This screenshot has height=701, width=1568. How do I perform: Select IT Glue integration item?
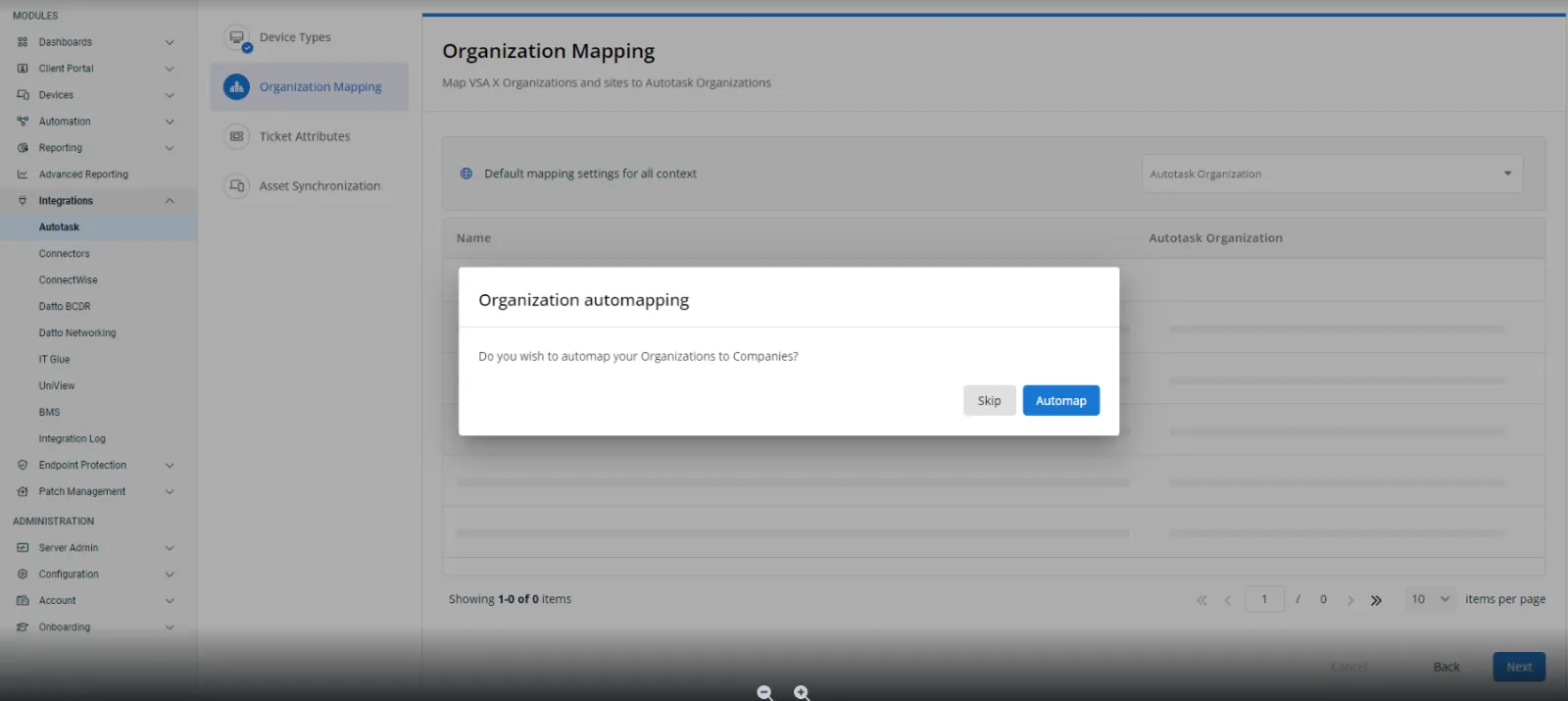click(x=55, y=360)
